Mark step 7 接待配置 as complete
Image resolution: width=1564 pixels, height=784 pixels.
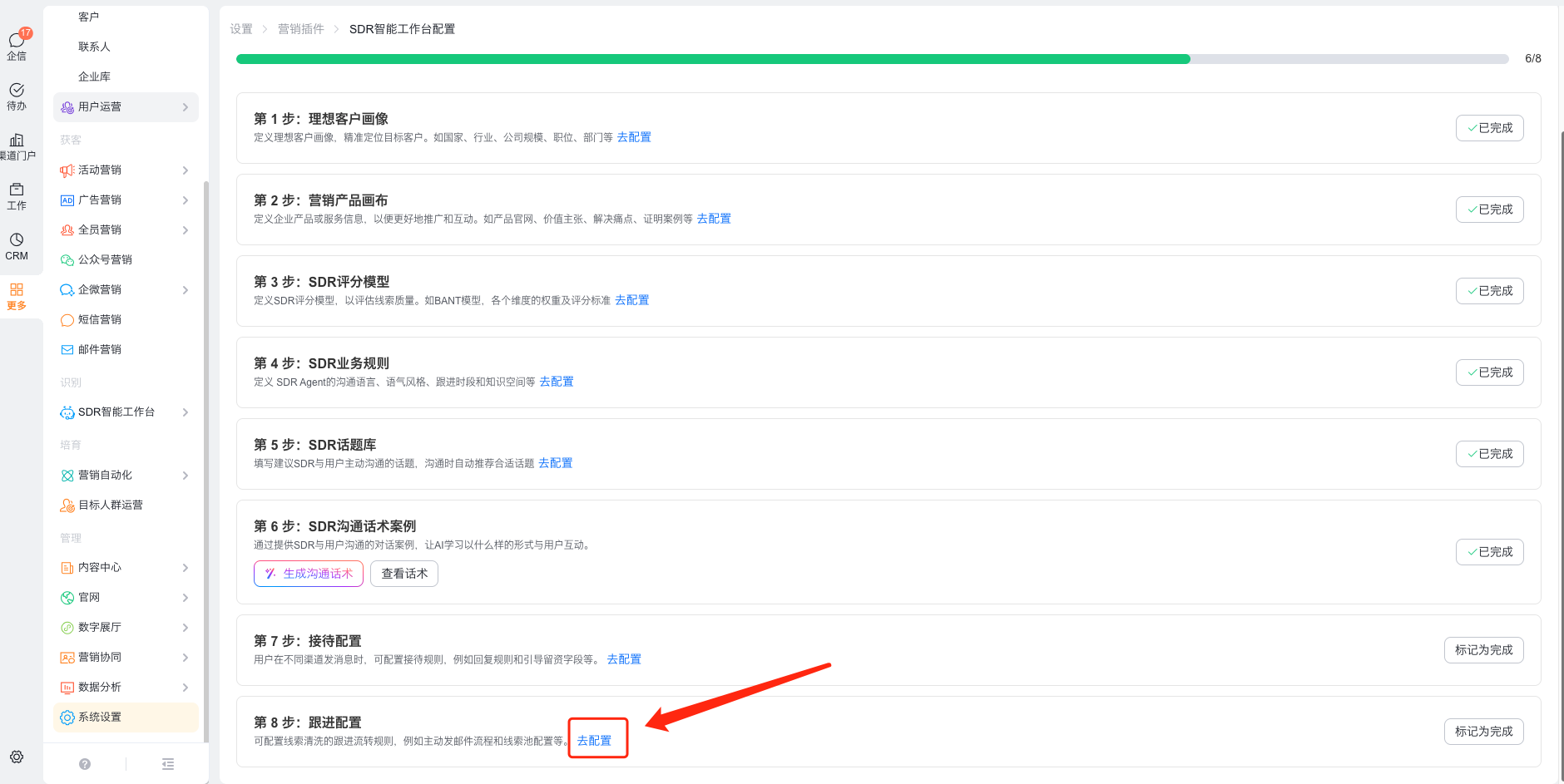click(1483, 650)
